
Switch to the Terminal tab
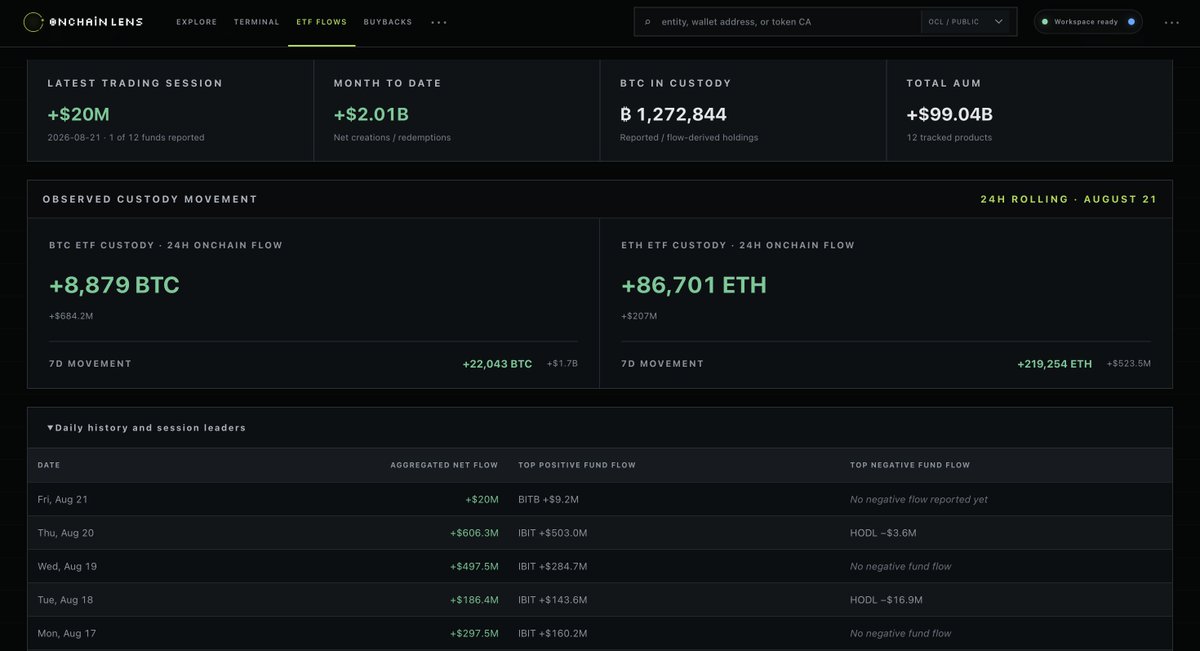pos(257,22)
